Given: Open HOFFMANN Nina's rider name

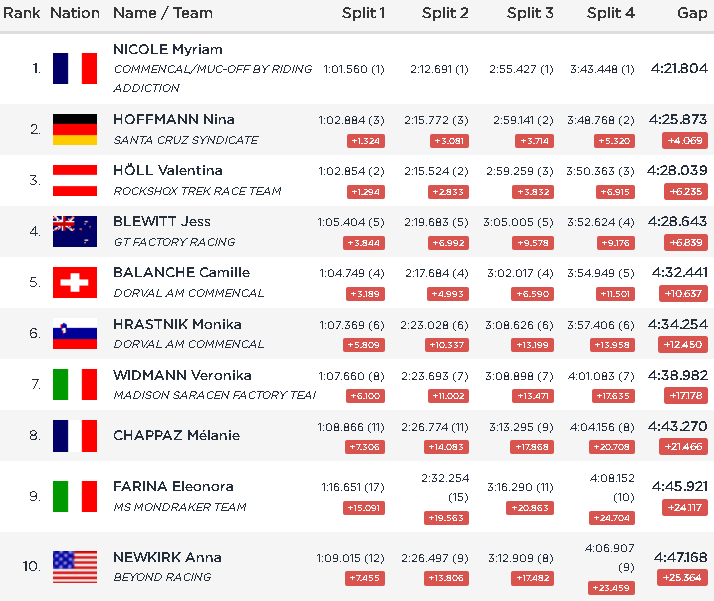Looking at the screenshot, I should coord(174,119).
